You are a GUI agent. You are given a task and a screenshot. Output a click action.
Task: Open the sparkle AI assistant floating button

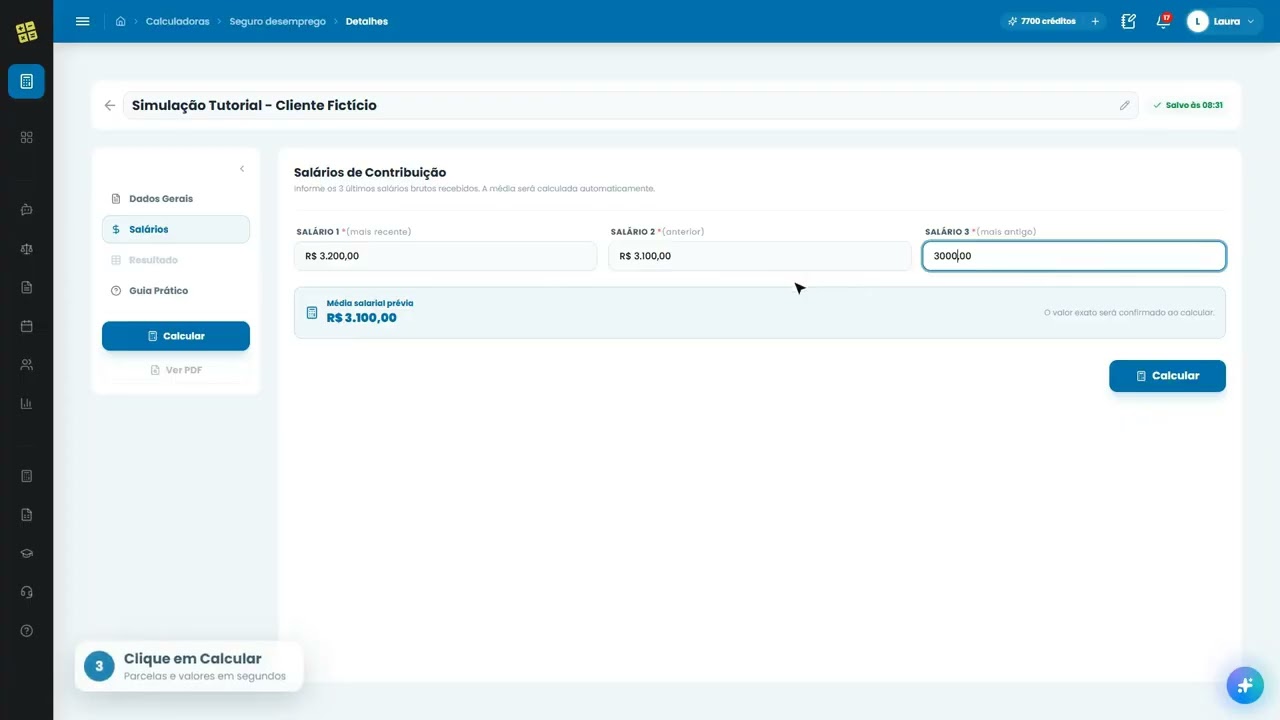point(1245,685)
